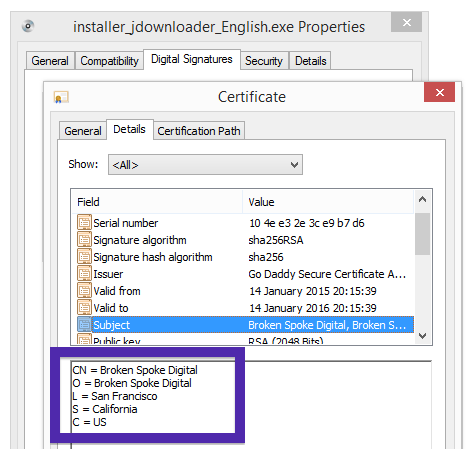The image size is (469, 449).
Task: Select the Issuer row
Action: tap(245, 274)
